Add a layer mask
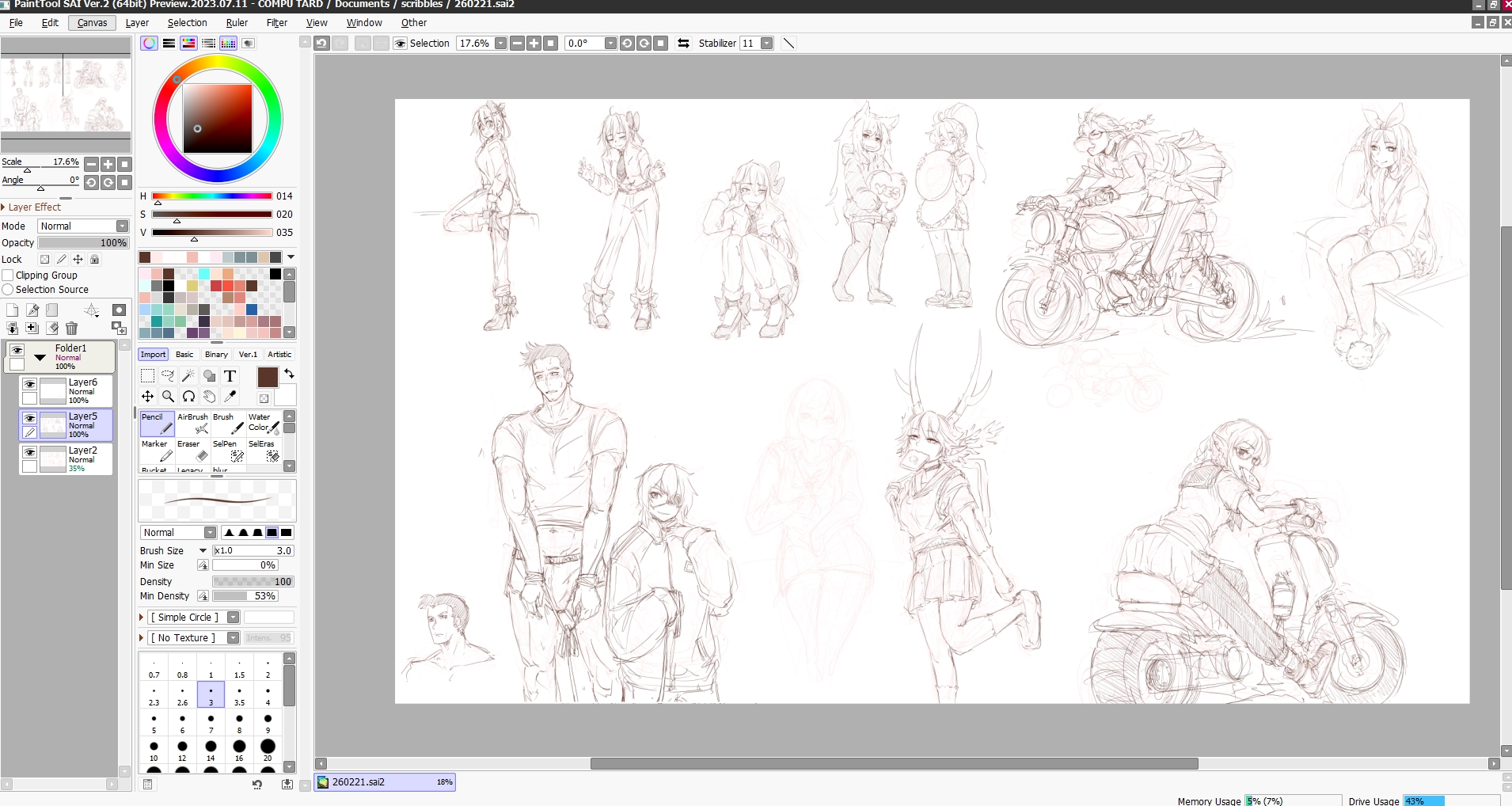This screenshot has width=1512, height=806. click(119, 310)
